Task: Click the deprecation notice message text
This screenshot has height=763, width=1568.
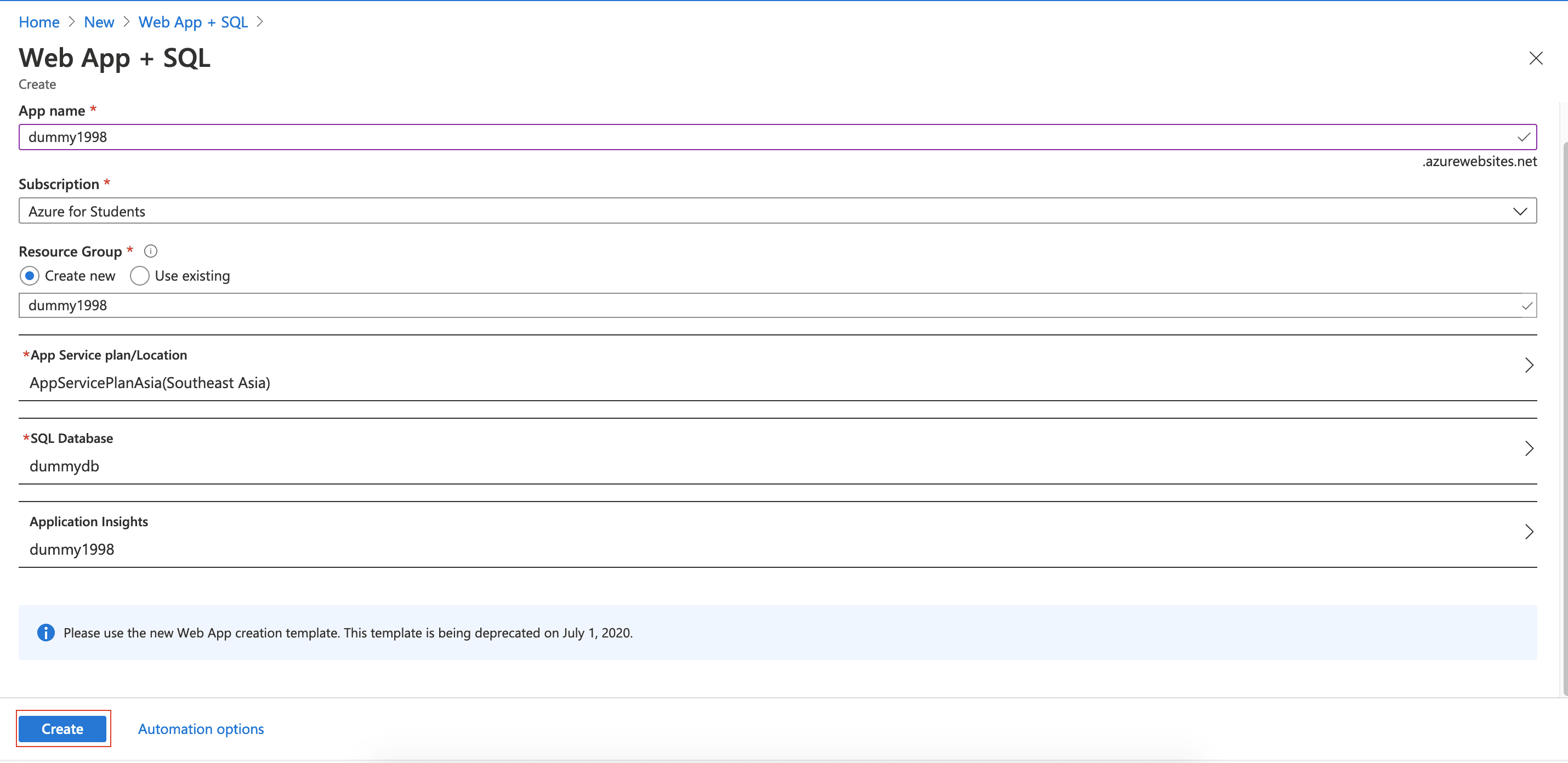Action: [x=348, y=633]
